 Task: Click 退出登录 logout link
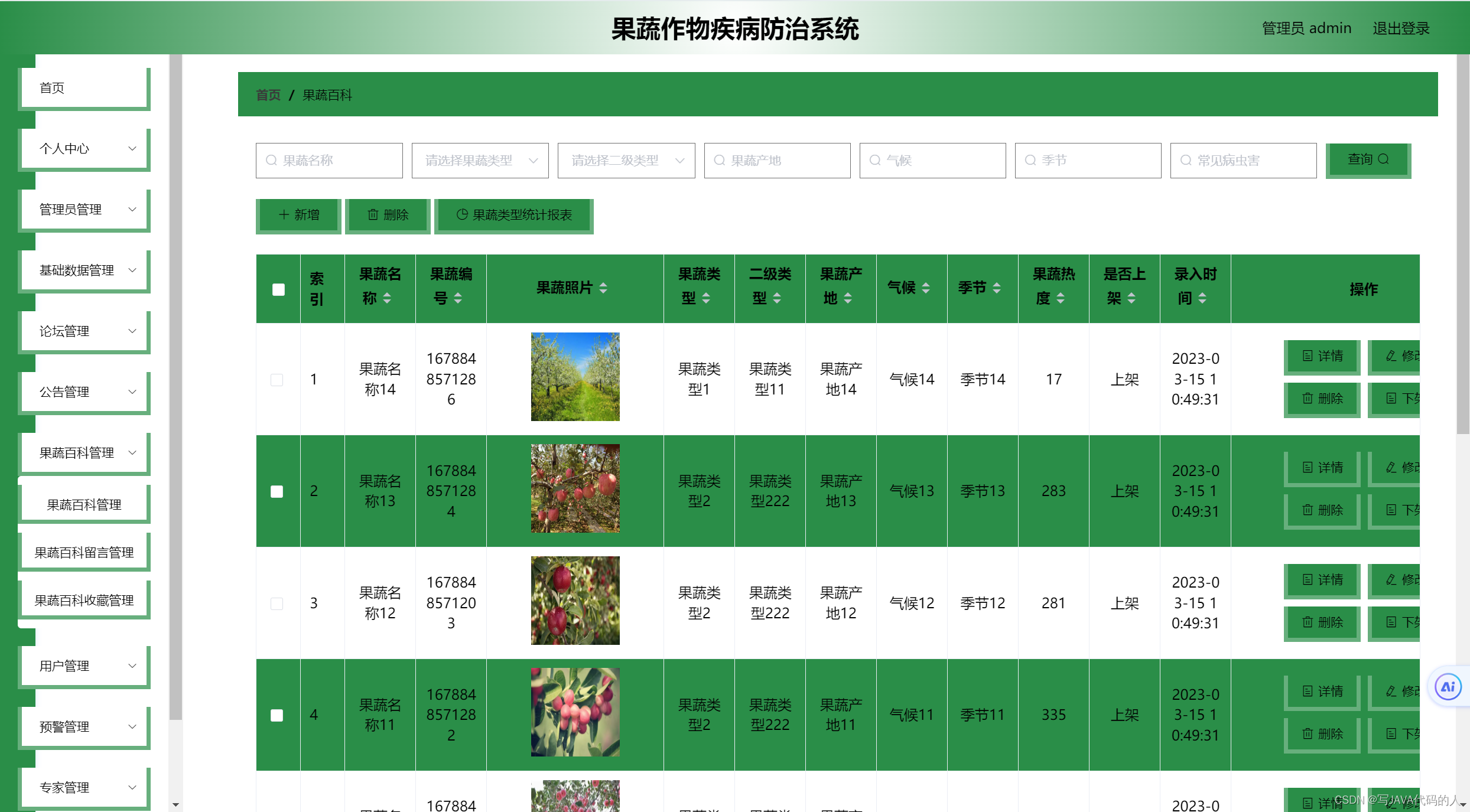pos(1401,28)
